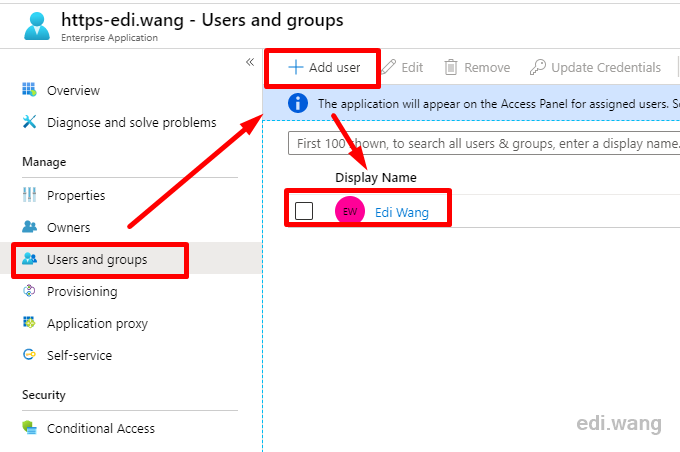Click the Diagnose and solve problems wrench icon
The width and height of the screenshot is (680, 452).
click(x=29, y=122)
